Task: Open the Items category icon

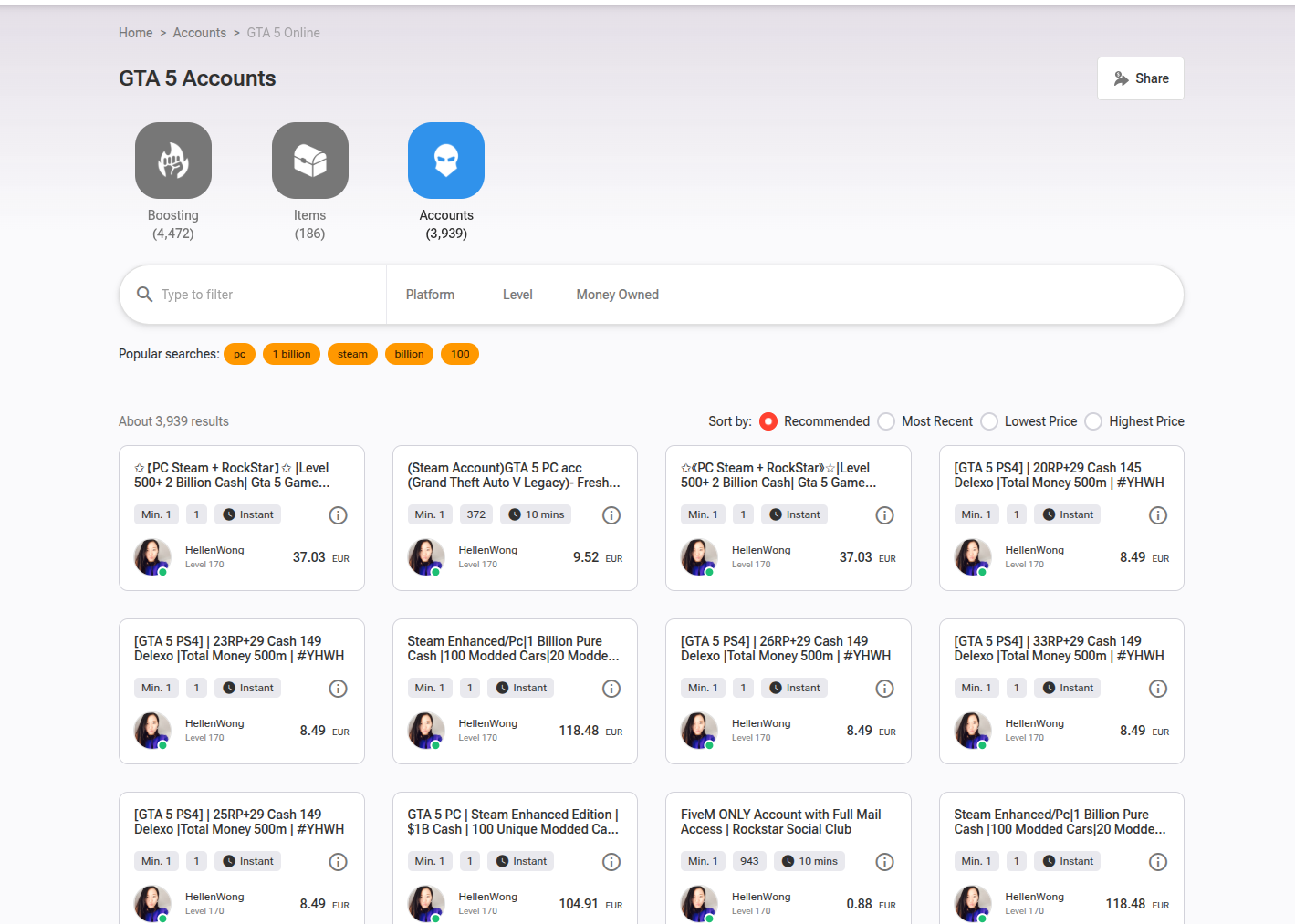Action: pos(309,161)
